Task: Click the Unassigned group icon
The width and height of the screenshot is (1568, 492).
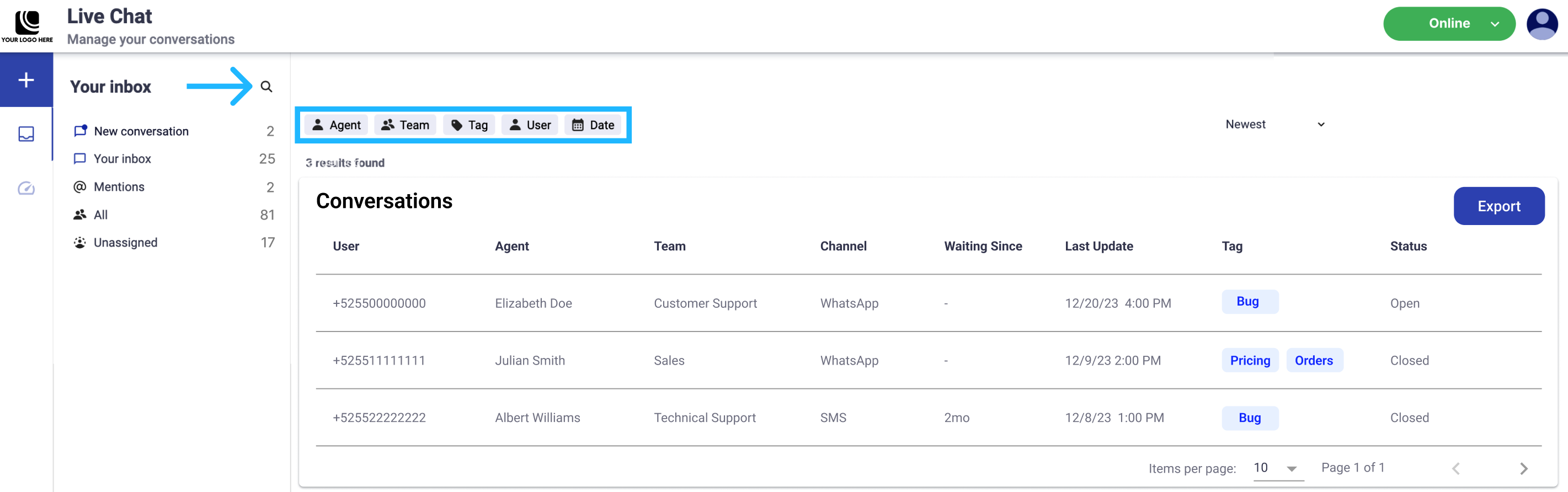Action: 80,242
